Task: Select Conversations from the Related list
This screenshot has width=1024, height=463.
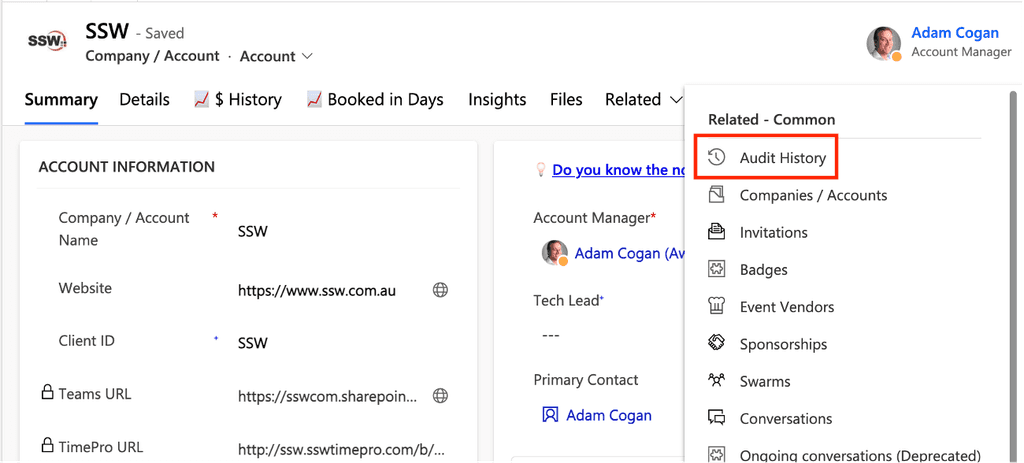Action: pyautogui.click(x=785, y=418)
